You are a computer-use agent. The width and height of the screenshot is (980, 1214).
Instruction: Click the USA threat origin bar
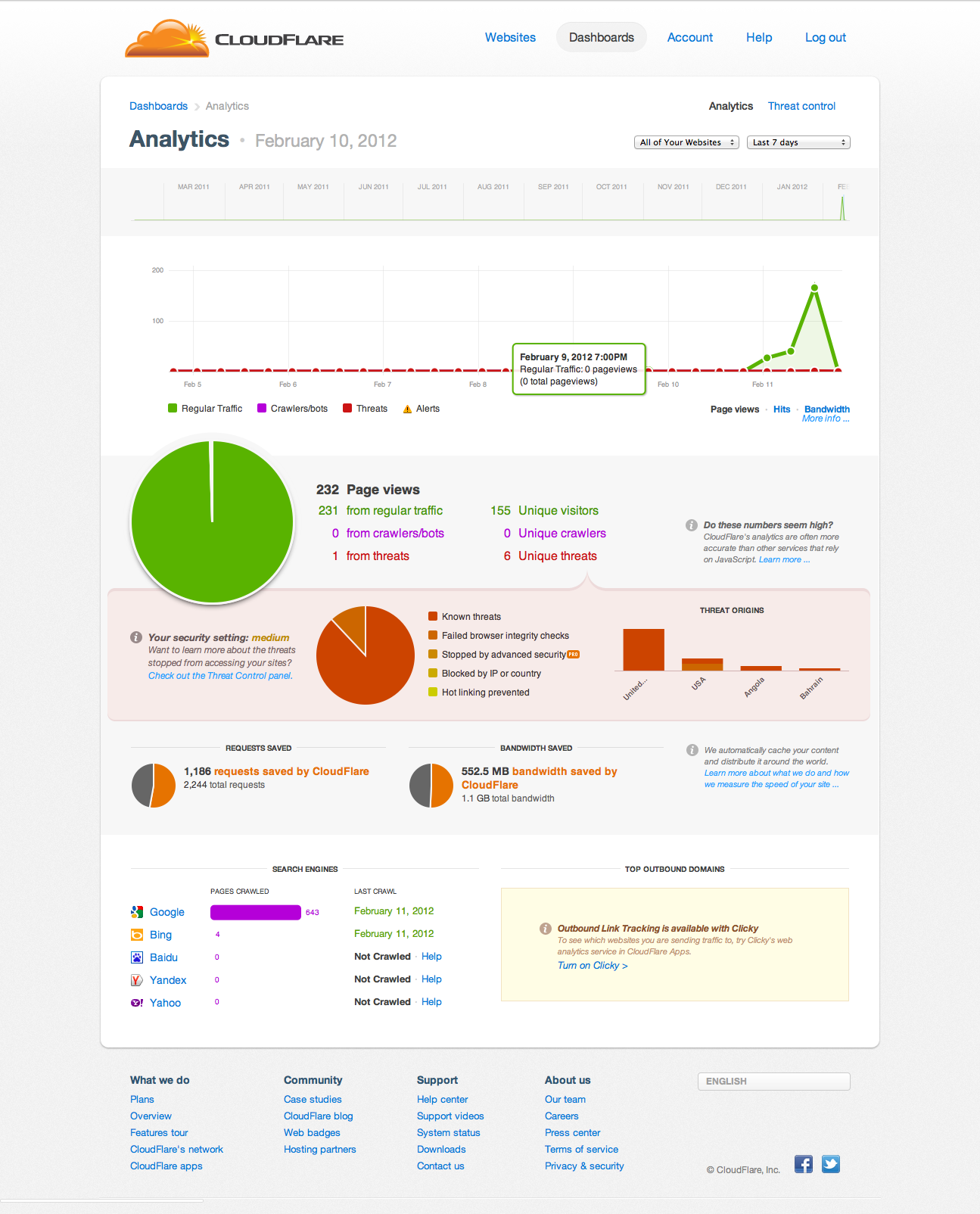pyautogui.click(x=702, y=665)
